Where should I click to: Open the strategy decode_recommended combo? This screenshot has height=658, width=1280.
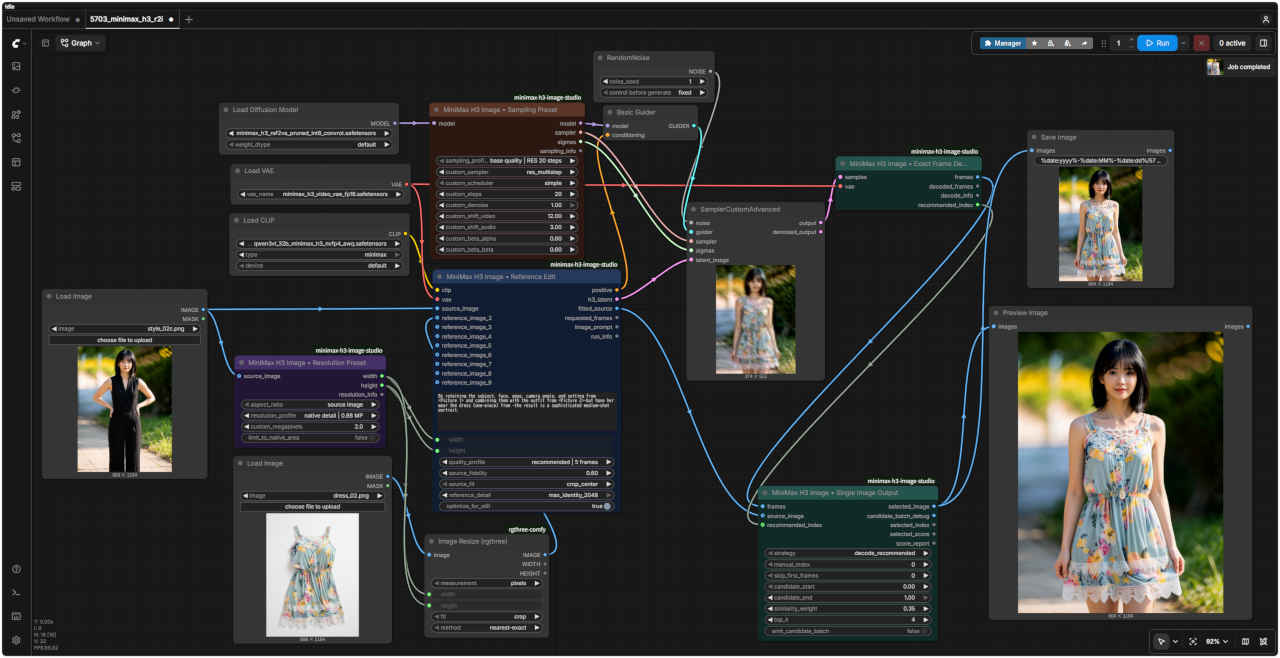(848, 553)
